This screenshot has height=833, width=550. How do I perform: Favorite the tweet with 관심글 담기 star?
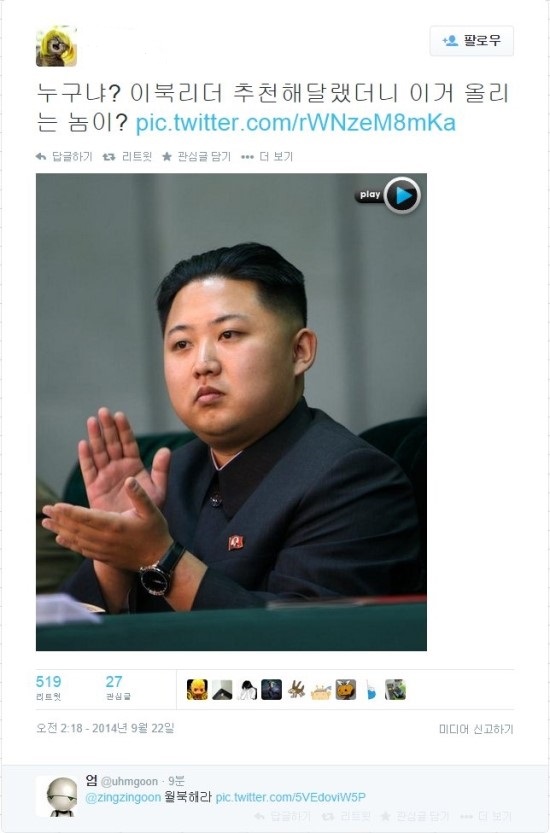(167, 157)
